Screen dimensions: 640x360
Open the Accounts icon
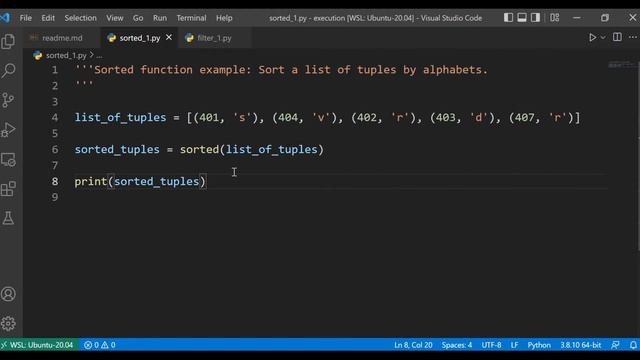pos(8,294)
